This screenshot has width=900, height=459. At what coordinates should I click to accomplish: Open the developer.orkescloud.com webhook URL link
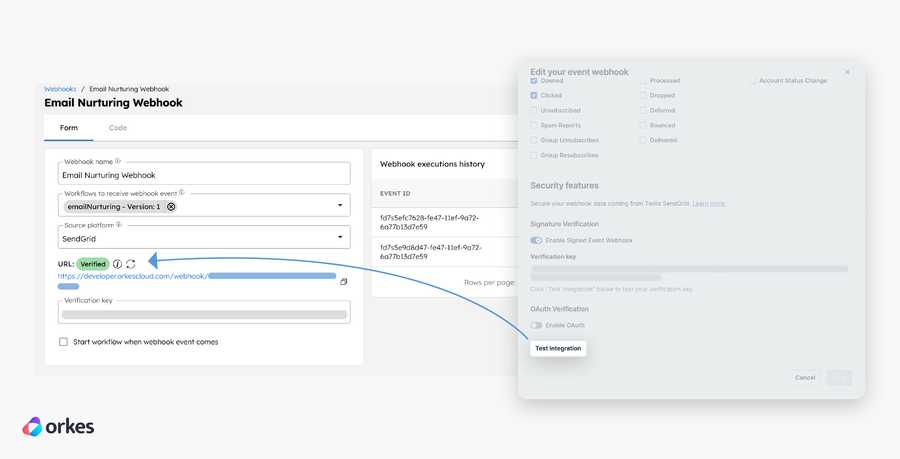coord(197,279)
